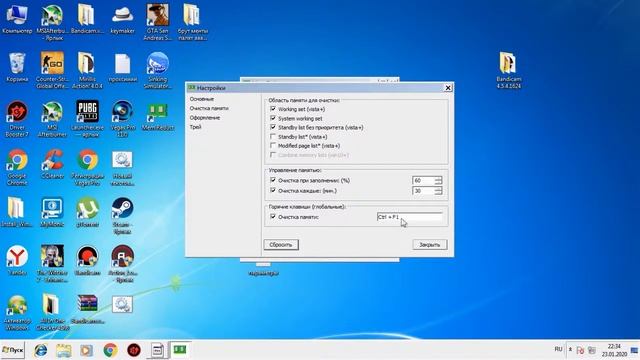Open the Трей settings page
The width and height of the screenshot is (640, 360).
[x=196, y=127]
